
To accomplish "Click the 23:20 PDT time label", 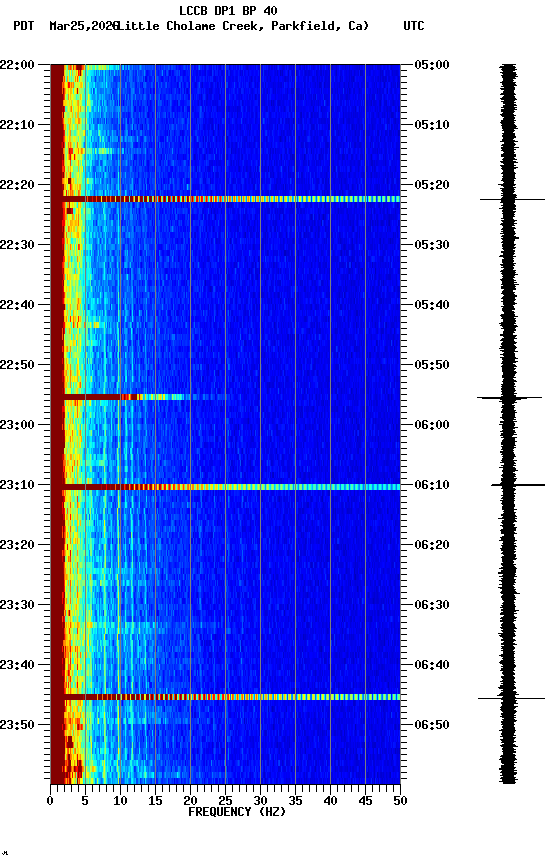I will [x=17, y=545].
